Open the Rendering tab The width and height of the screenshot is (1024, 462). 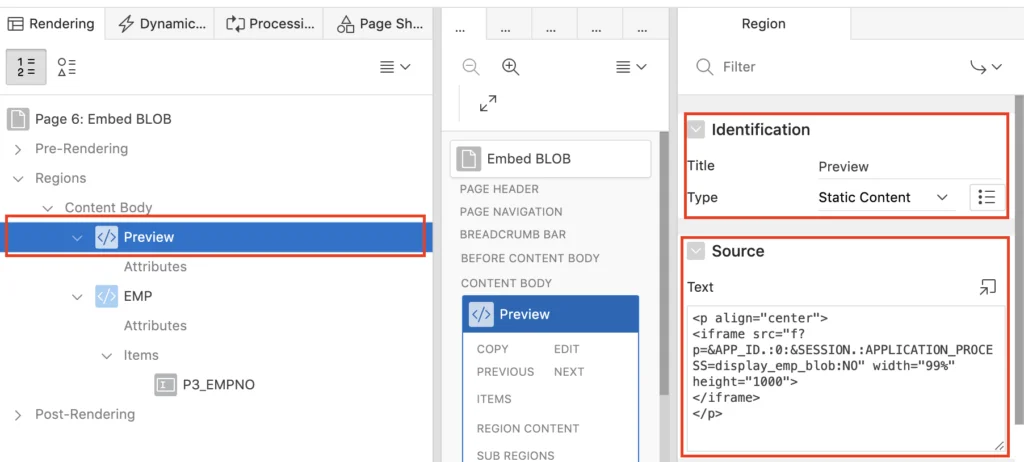(x=51, y=24)
